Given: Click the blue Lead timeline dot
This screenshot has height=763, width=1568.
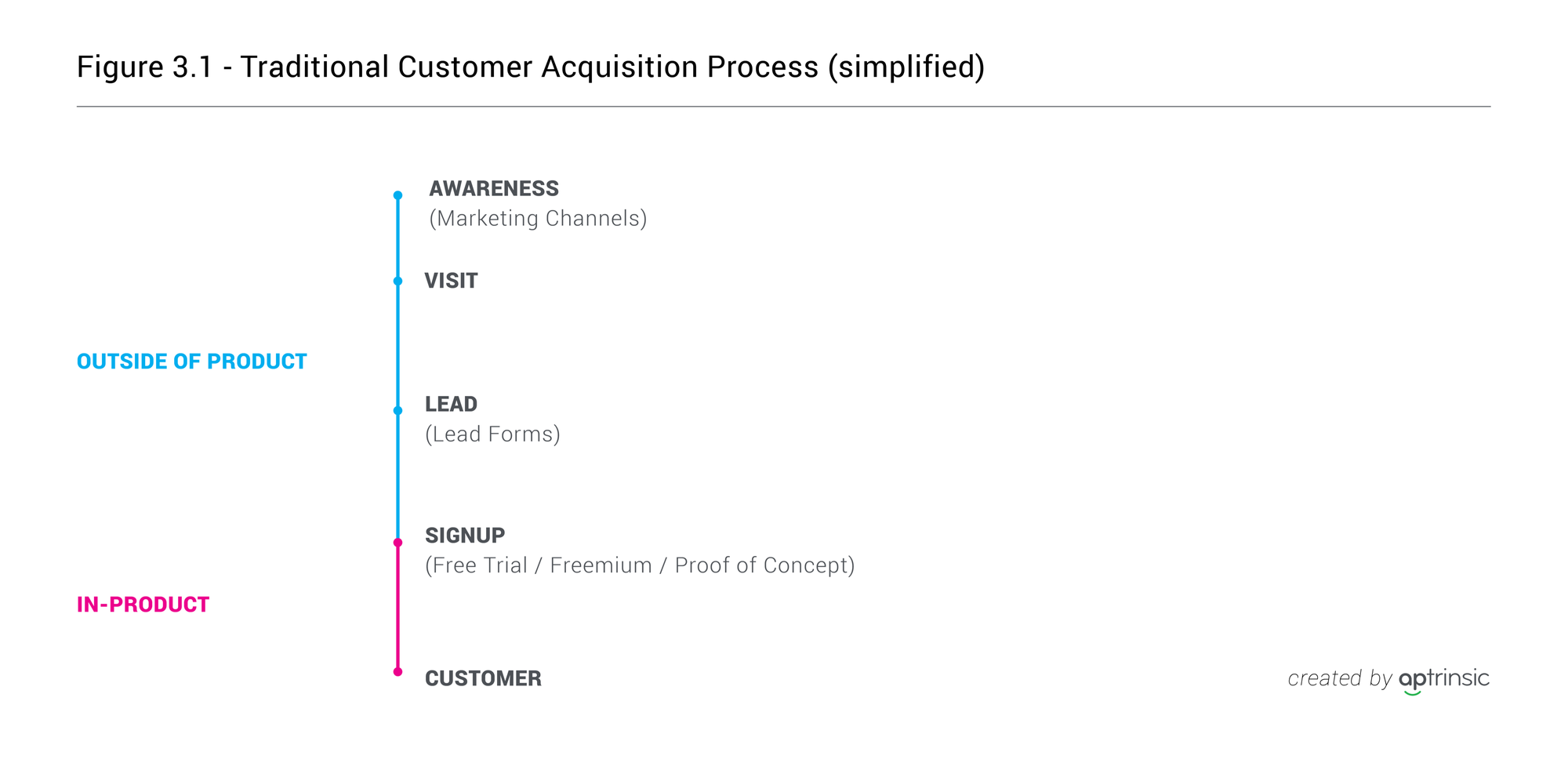Looking at the screenshot, I should [x=397, y=410].
